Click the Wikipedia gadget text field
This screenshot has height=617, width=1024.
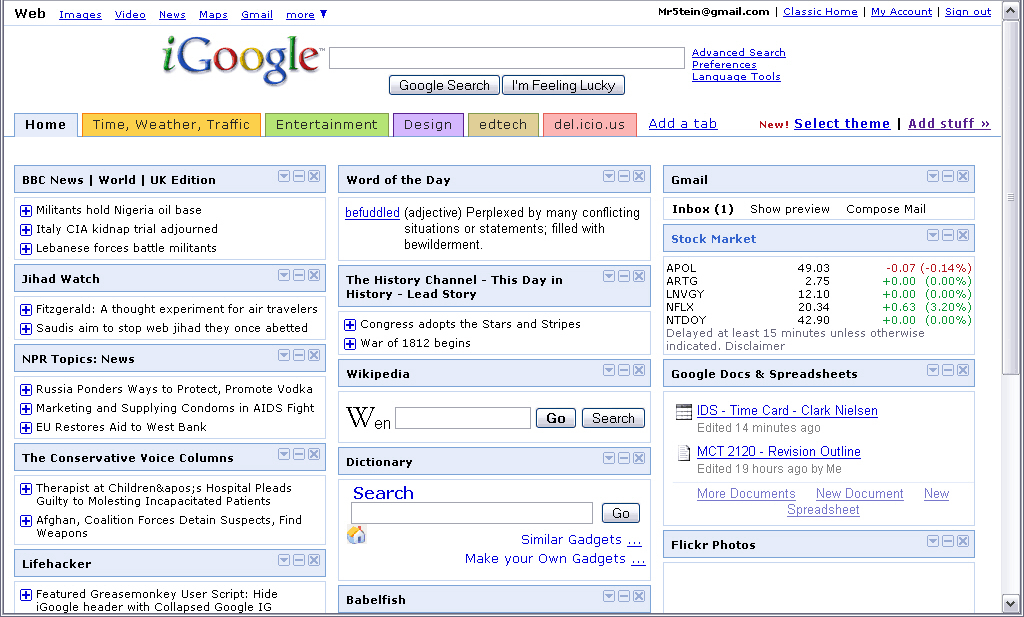[463, 418]
